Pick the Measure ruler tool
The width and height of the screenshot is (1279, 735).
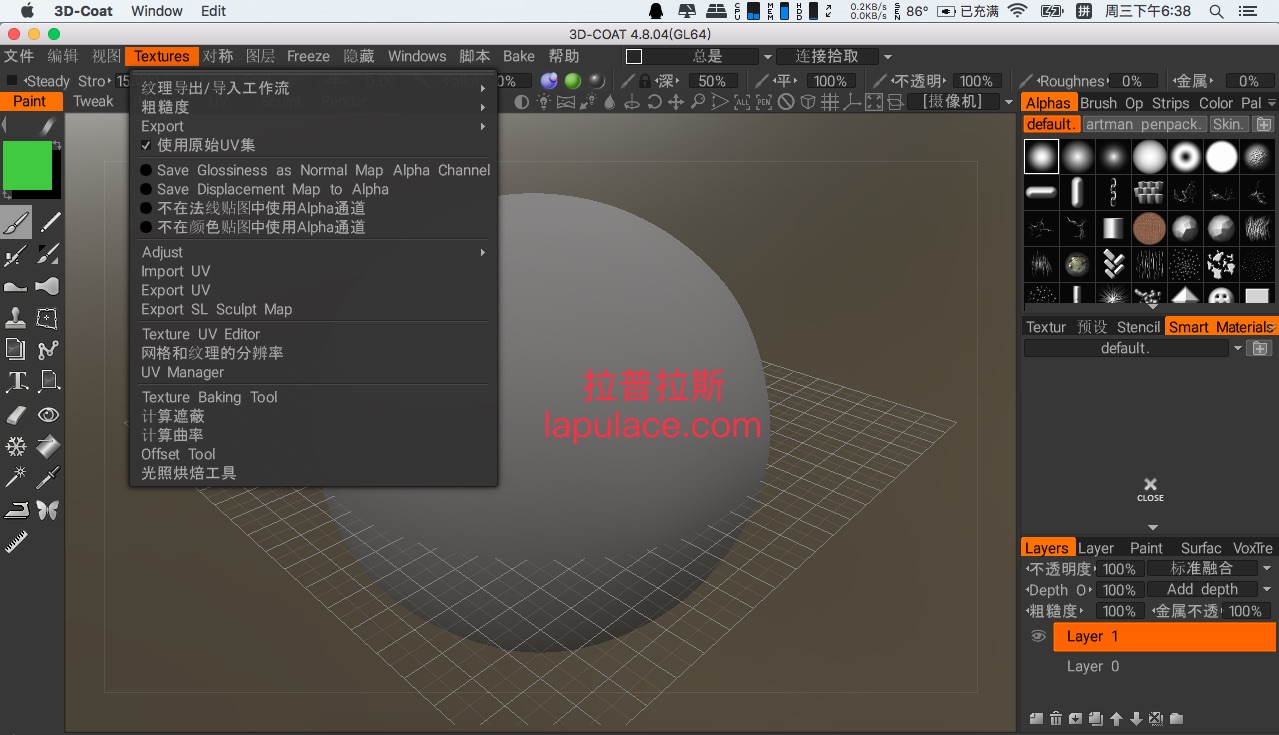click(16, 542)
